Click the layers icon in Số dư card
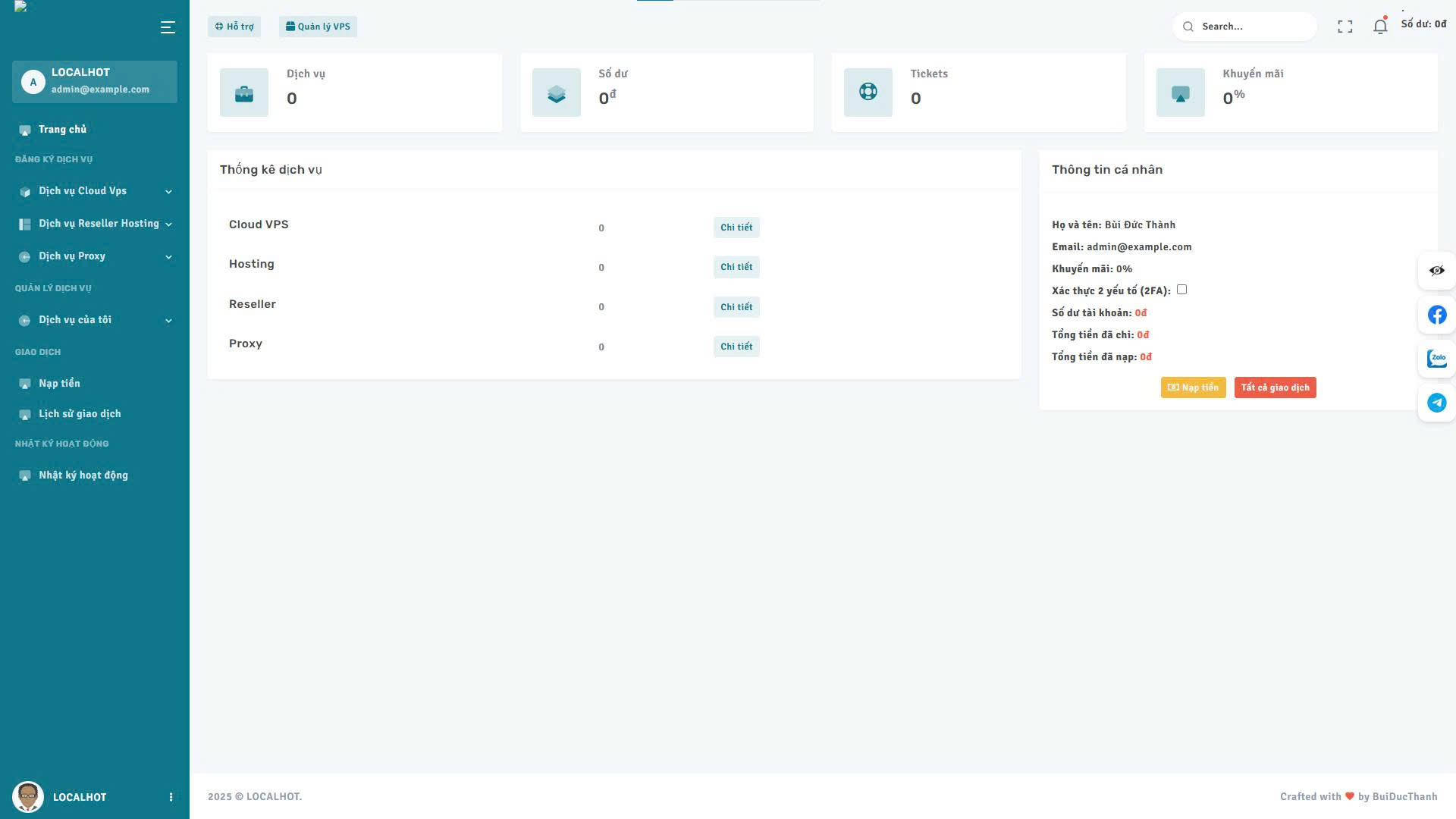 tap(557, 93)
